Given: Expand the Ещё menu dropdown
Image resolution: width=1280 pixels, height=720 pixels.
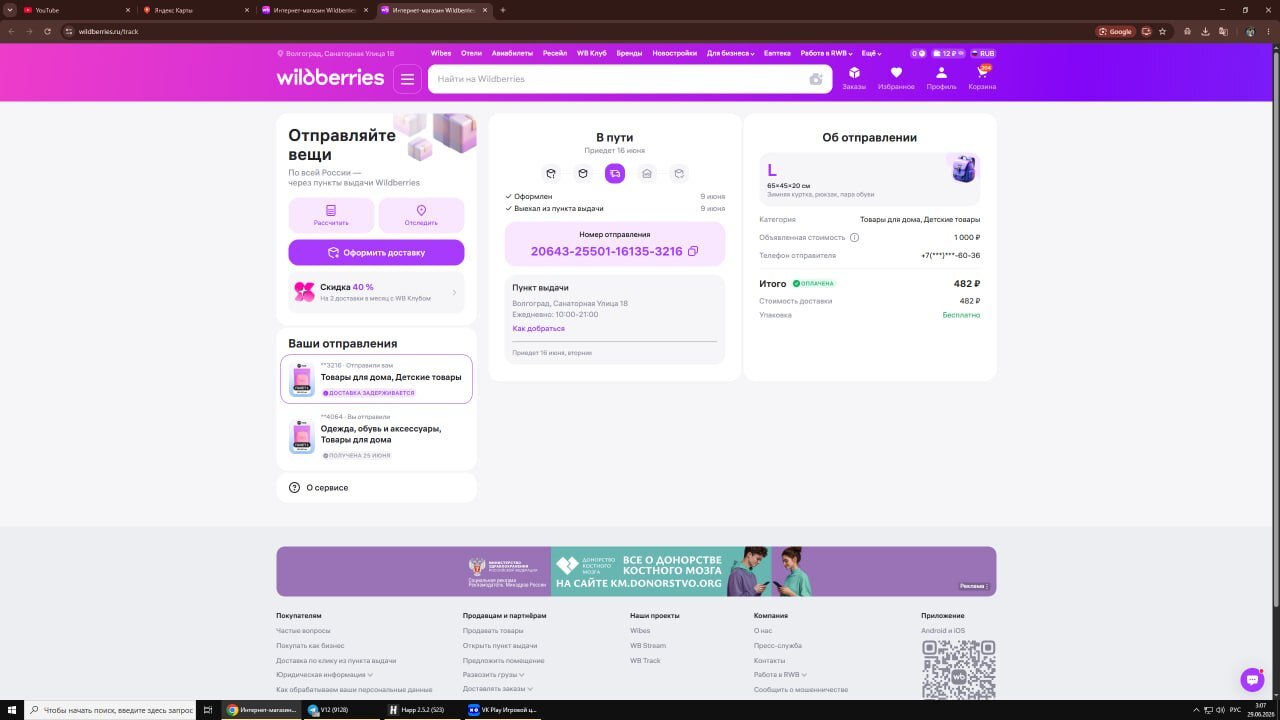Looking at the screenshot, I should click(x=871, y=53).
